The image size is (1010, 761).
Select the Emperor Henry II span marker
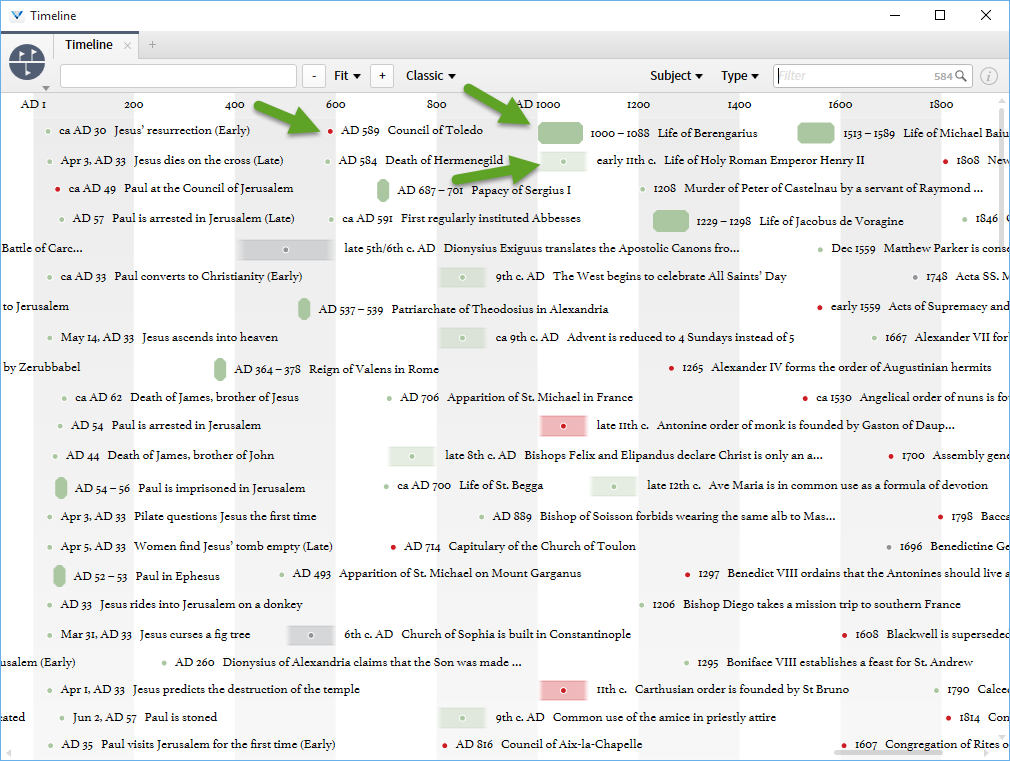coord(564,161)
